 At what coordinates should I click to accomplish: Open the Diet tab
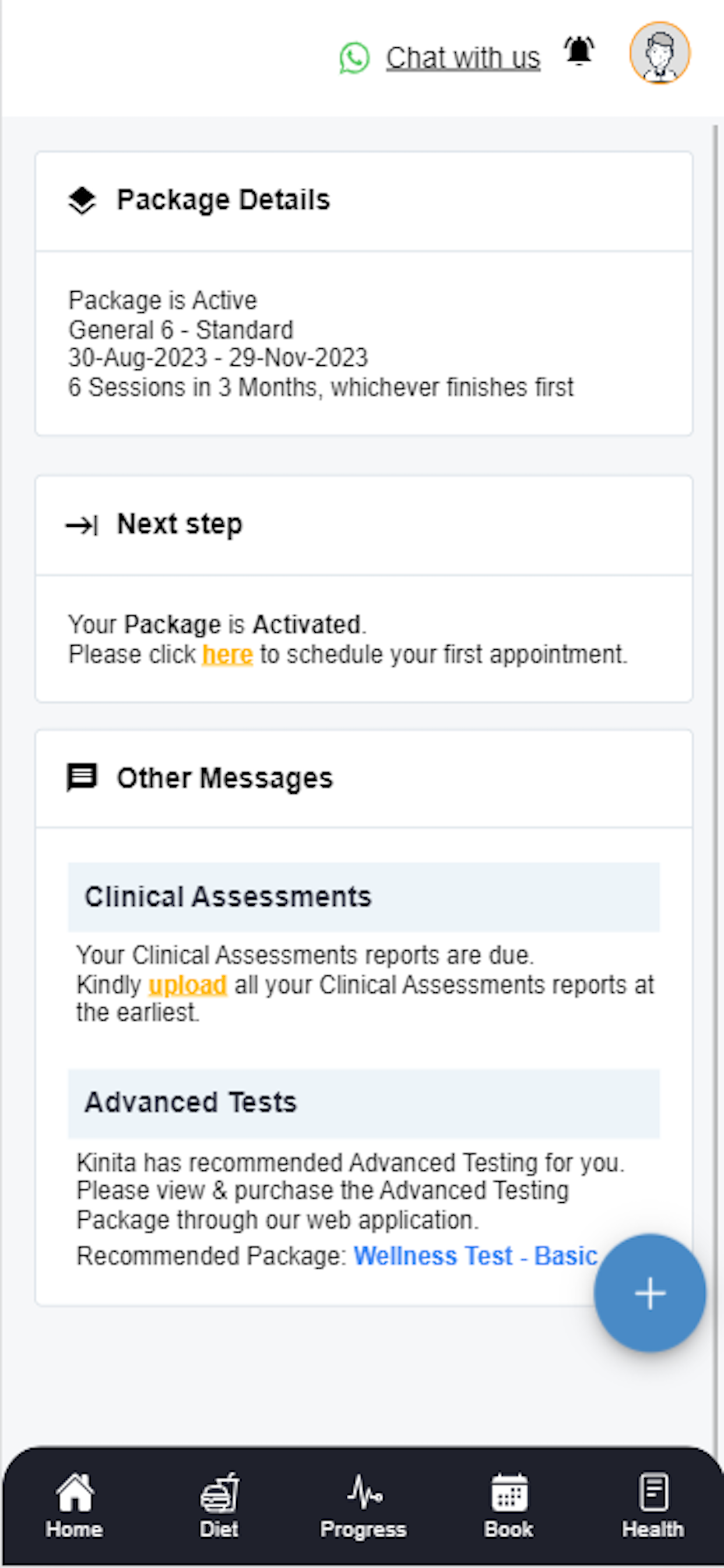(219, 1503)
